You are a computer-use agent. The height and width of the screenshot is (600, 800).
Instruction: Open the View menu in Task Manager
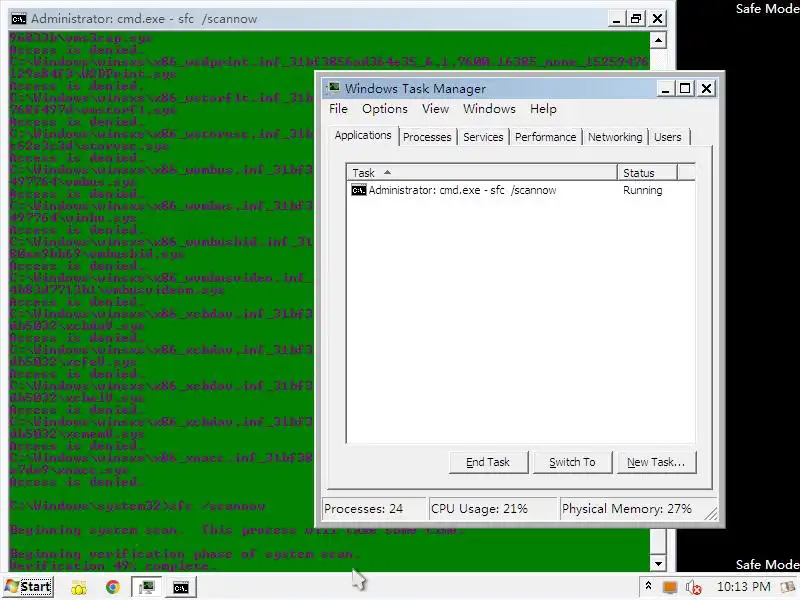tap(435, 109)
